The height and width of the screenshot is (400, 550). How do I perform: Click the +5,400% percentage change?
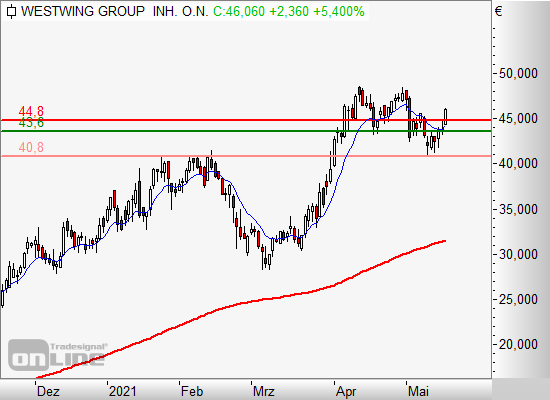[x=339, y=12]
